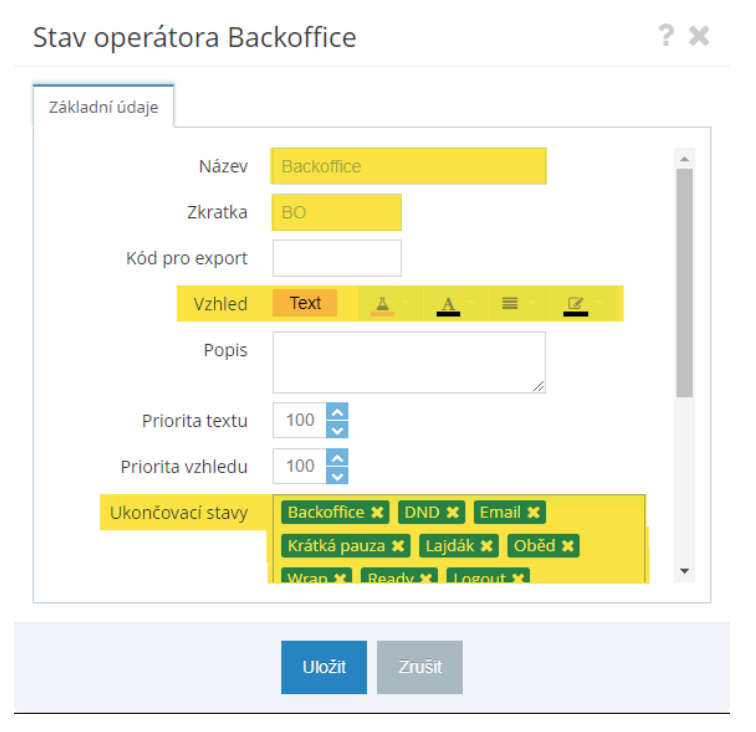Image resolution: width=756 pixels, height=732 pixels.
Task: Click the Kód pro export field
Action: pos(336,258)
